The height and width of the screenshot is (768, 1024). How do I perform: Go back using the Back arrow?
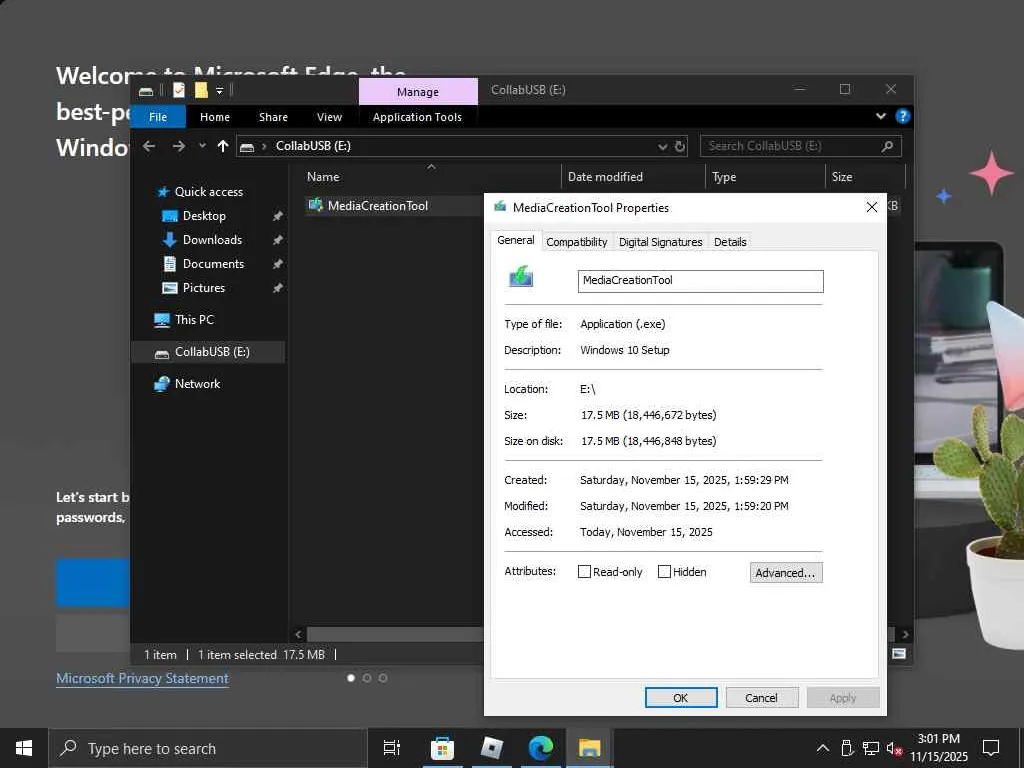pos(149,146)
